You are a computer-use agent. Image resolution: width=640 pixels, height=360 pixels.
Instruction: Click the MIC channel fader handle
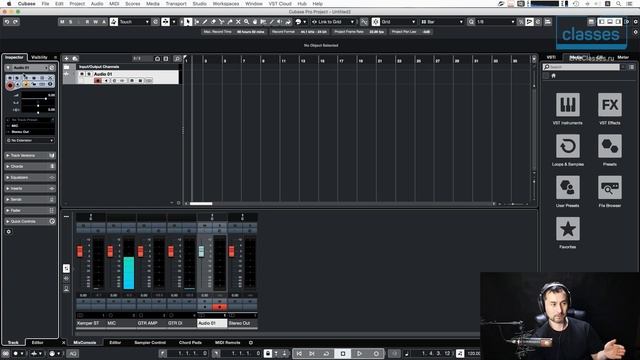pyautogui.click(x=110, y=251)
